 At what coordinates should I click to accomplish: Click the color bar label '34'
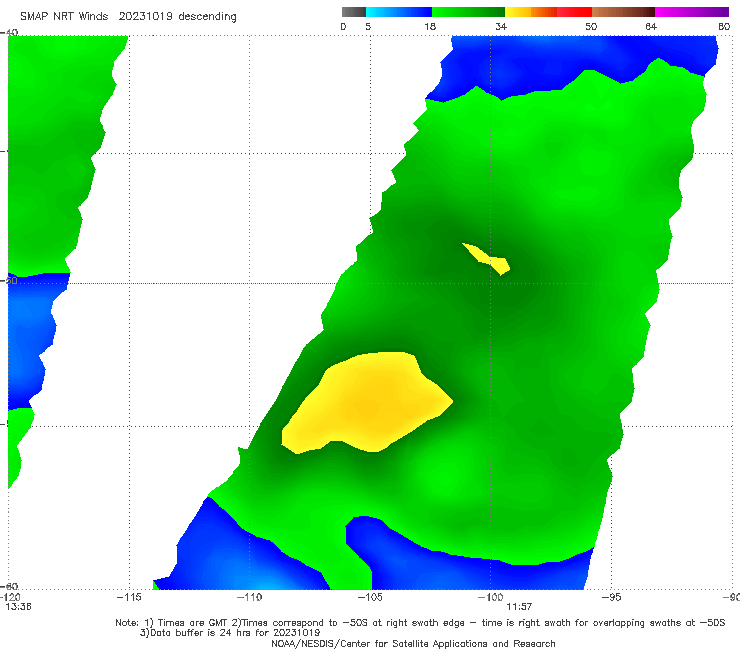click(501, 27)
